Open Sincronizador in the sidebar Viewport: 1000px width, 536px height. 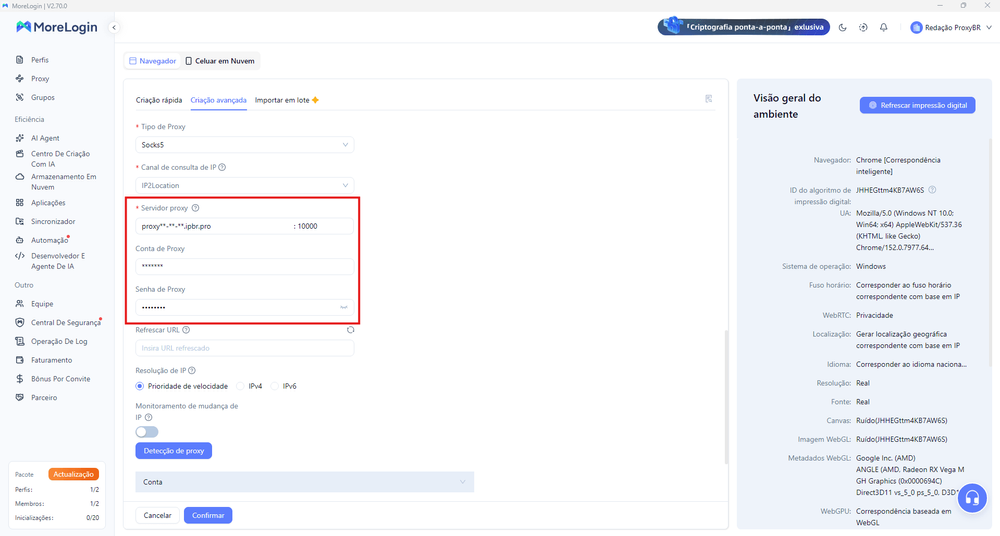(x=53, y=221)
